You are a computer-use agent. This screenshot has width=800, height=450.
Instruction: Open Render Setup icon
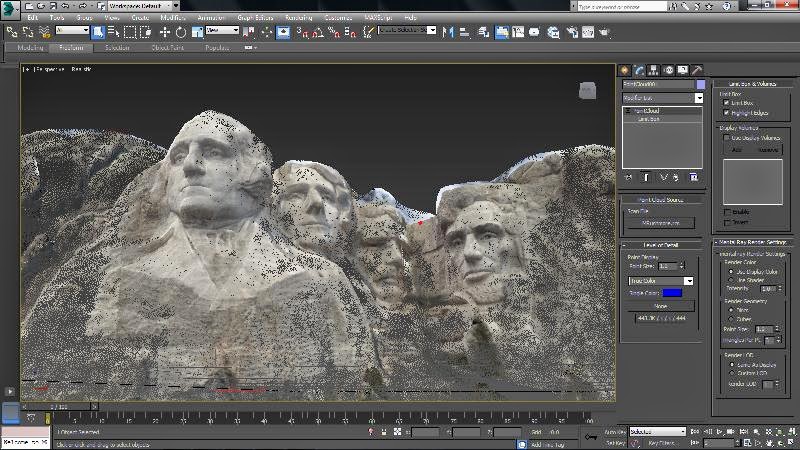coord(572,32)
